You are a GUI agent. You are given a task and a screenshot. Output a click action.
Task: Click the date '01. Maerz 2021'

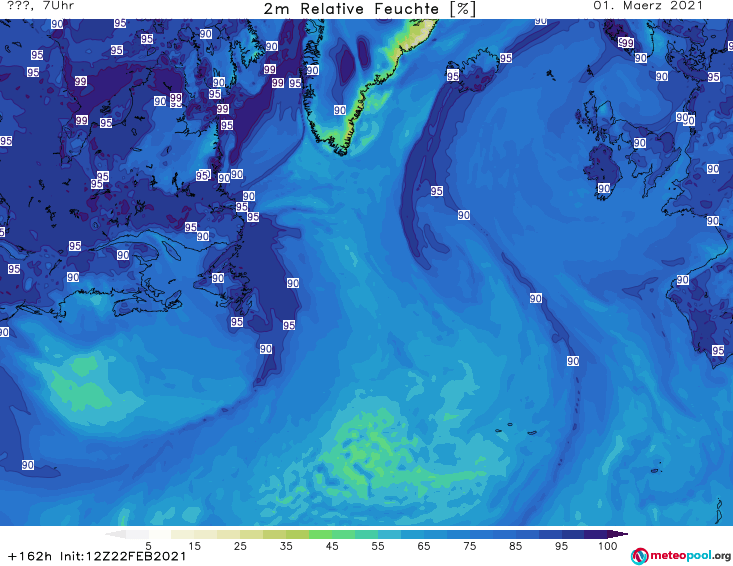pyautogui.click(x=648, y=6)
